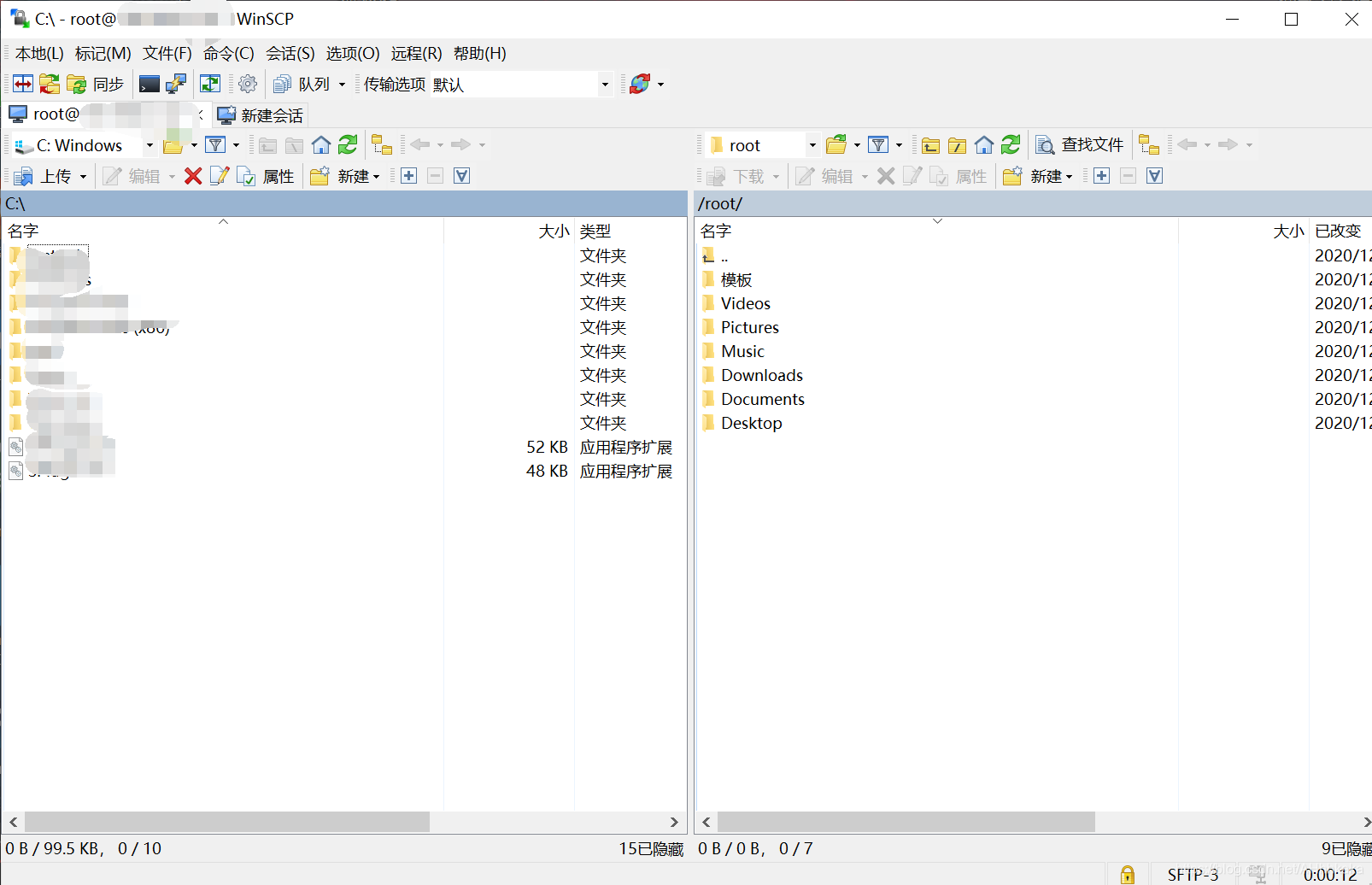1372x885 pixels.
Task: Open in PuTTY icon in toolbar
Action: point(176,84)
